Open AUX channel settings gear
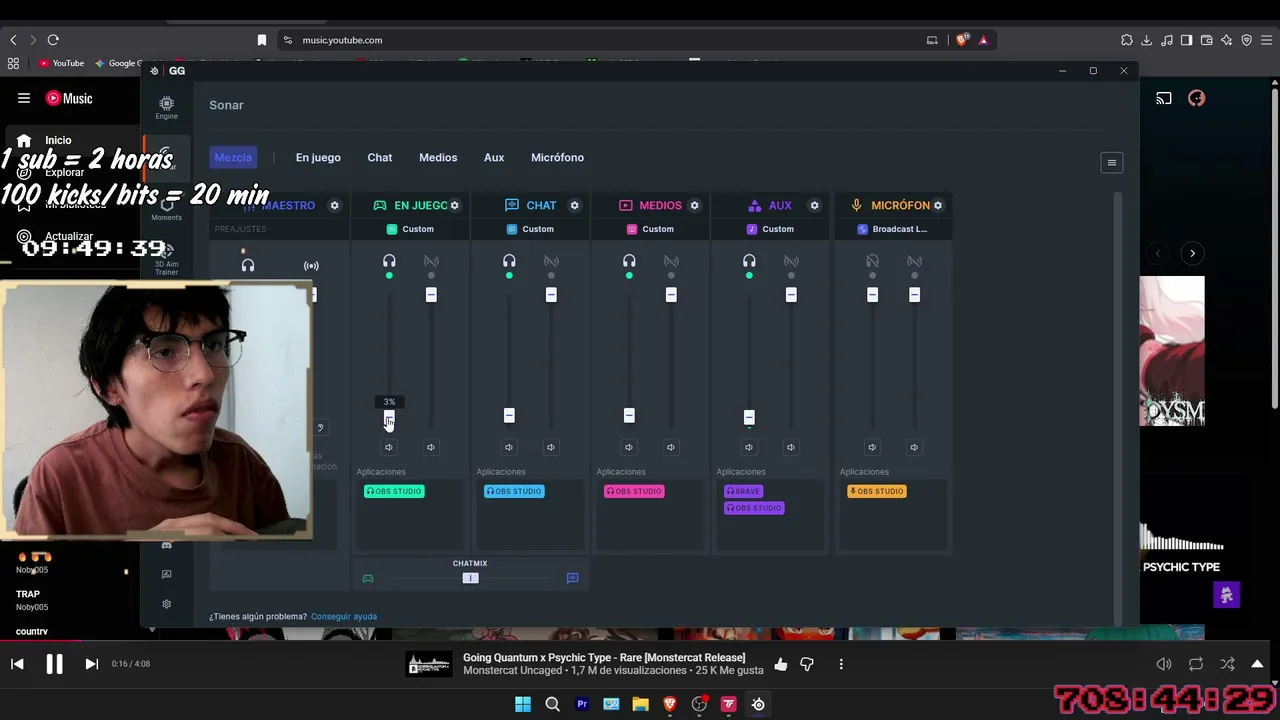The width and height of the screenshot is (1280, 720). [x=814, y=205]
